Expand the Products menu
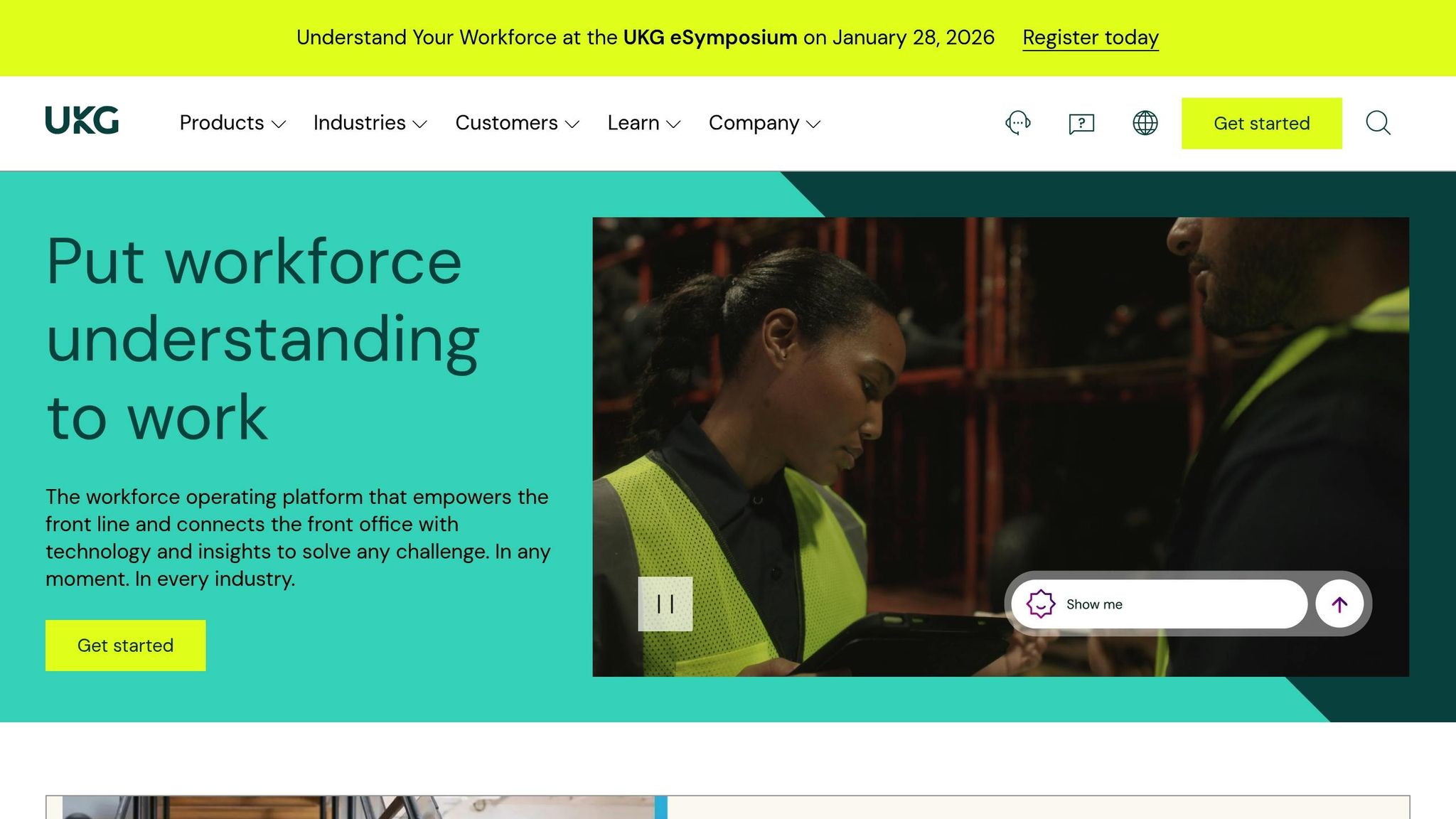Screen dimensions: 1456x819 [x=232, y=123]
